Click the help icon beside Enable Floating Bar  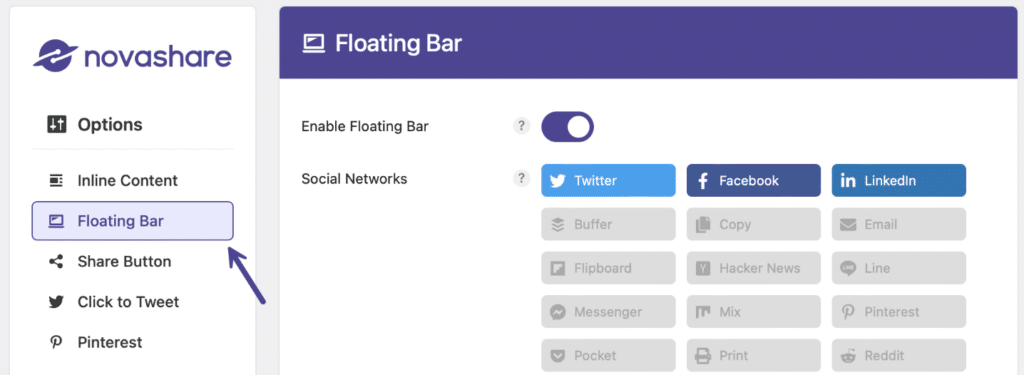pyautogui.click(x=520, y=126)
